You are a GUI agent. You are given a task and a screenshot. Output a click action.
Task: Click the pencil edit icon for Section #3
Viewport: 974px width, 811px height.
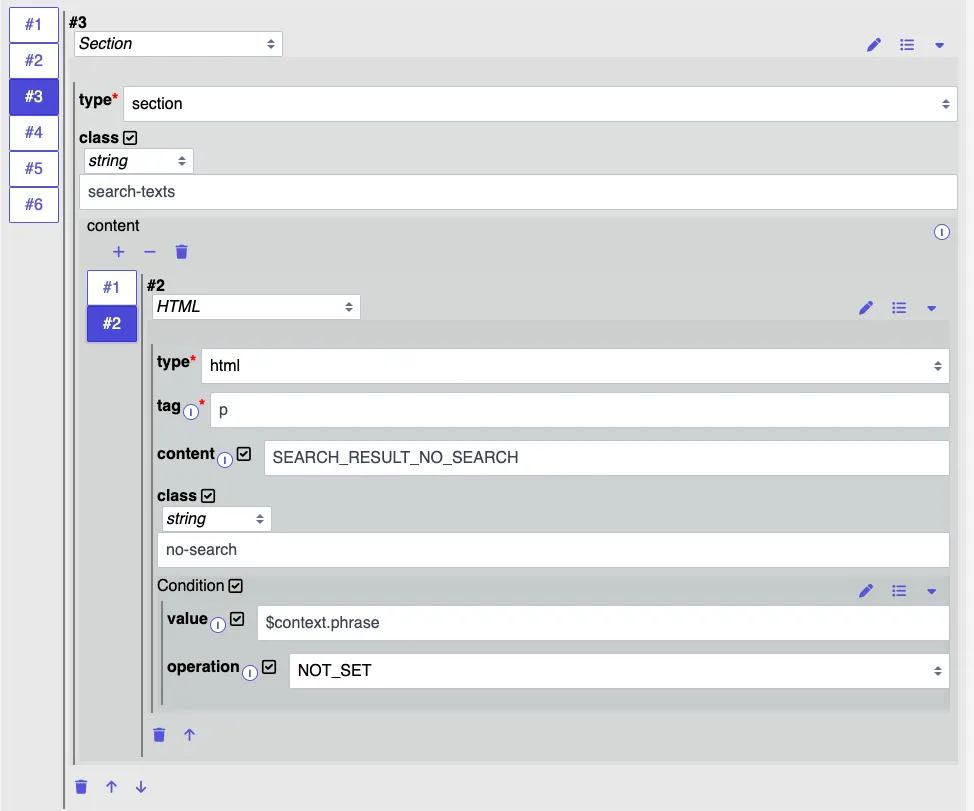tap(874, 45)
